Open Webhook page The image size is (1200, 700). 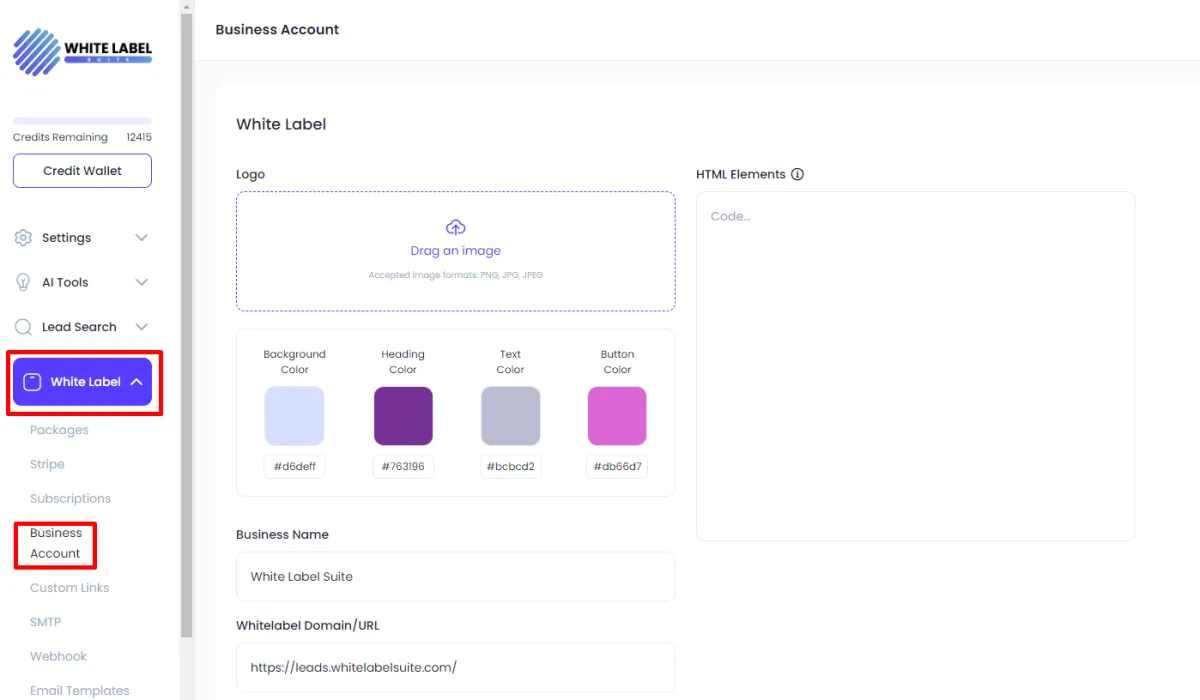(x=58, y=656)
